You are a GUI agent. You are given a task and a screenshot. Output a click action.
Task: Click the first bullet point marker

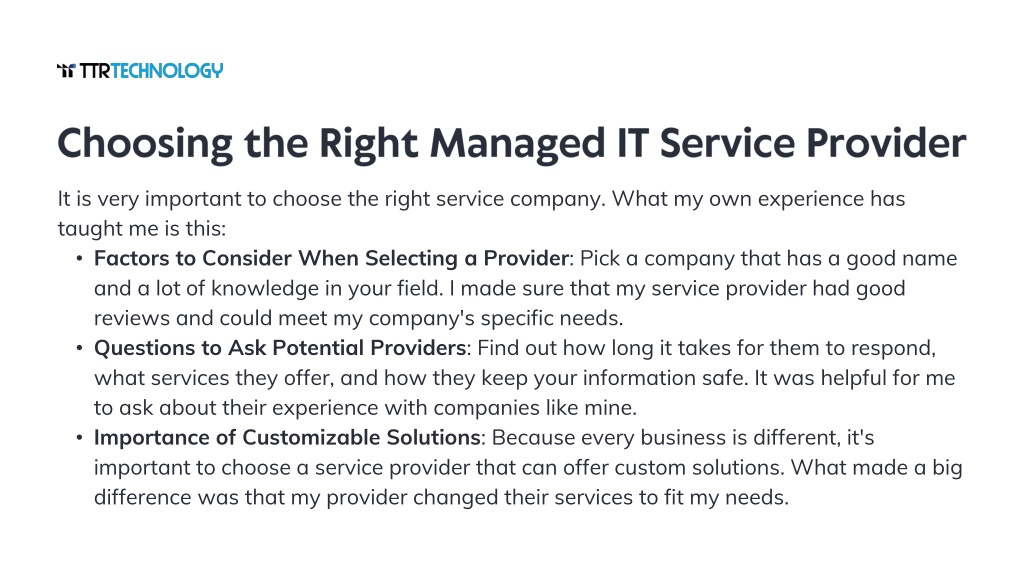click(79, 259)
